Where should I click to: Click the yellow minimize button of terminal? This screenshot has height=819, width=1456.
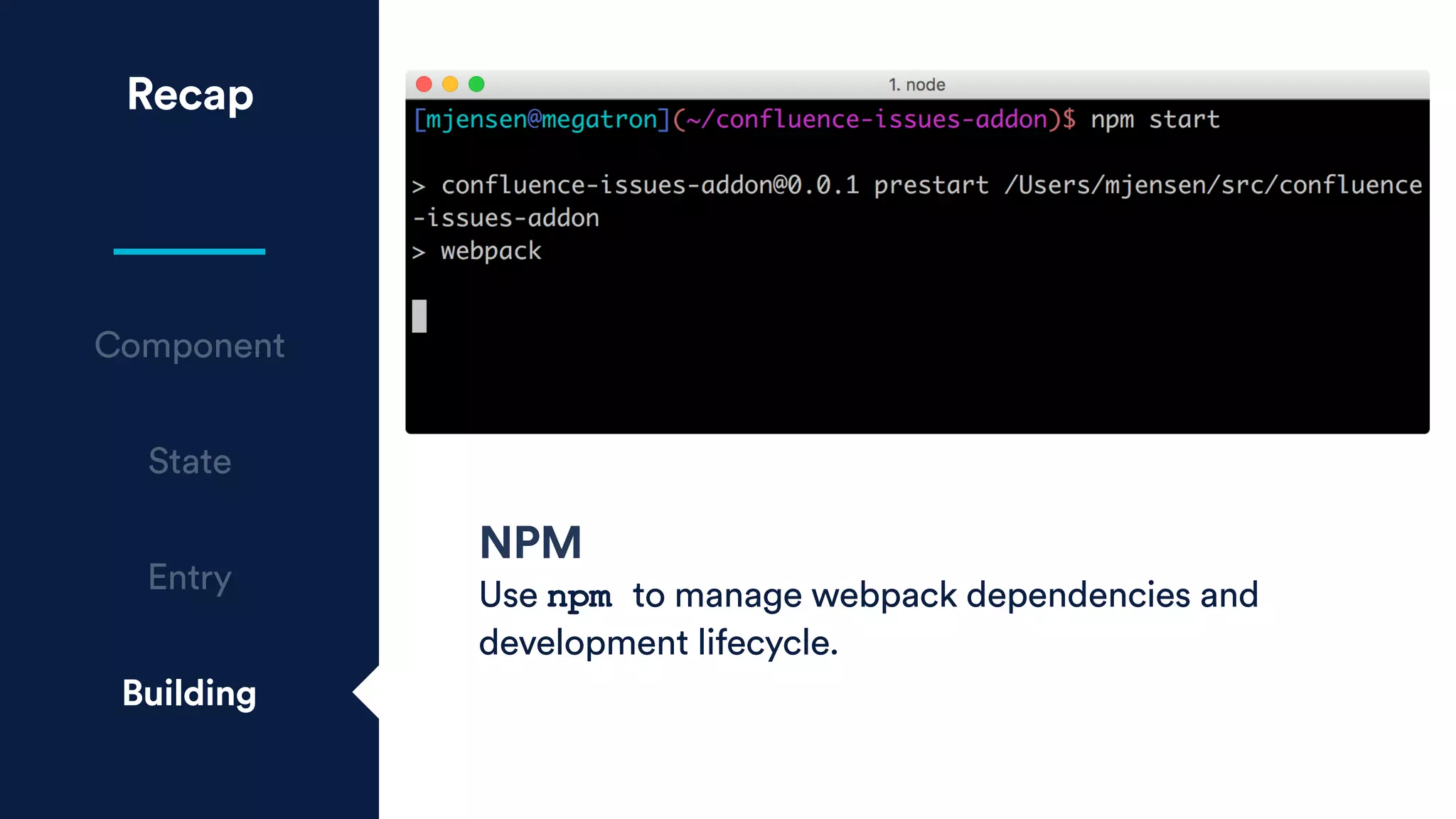coord(450,85)
